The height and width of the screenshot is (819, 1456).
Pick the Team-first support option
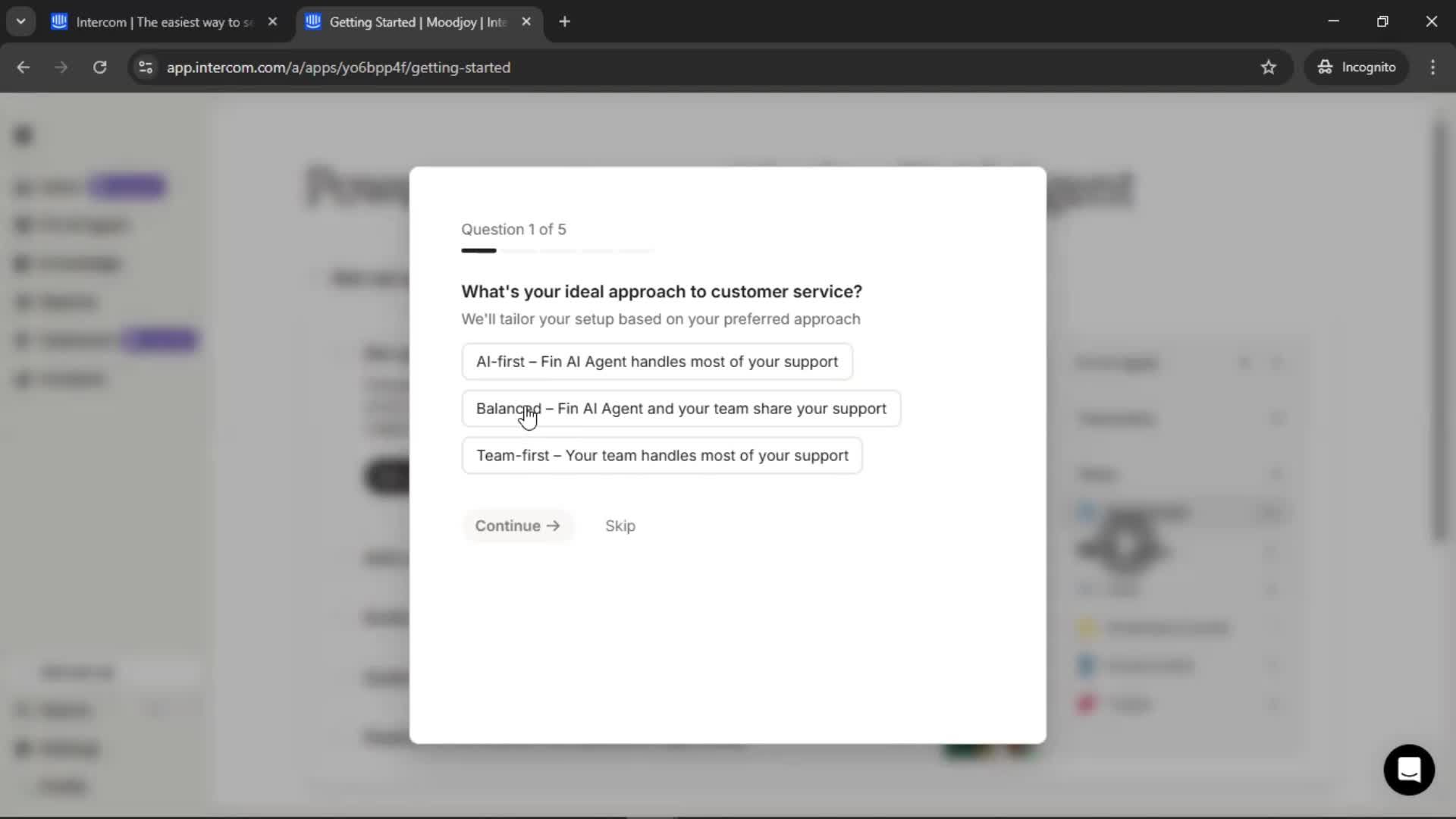pos(662,456)
